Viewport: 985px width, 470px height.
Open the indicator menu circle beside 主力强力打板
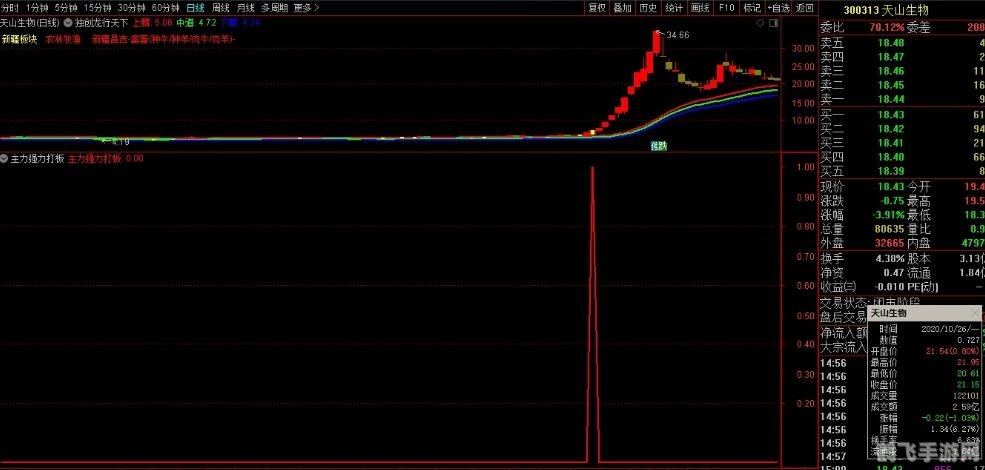click(x=5, y=158)
